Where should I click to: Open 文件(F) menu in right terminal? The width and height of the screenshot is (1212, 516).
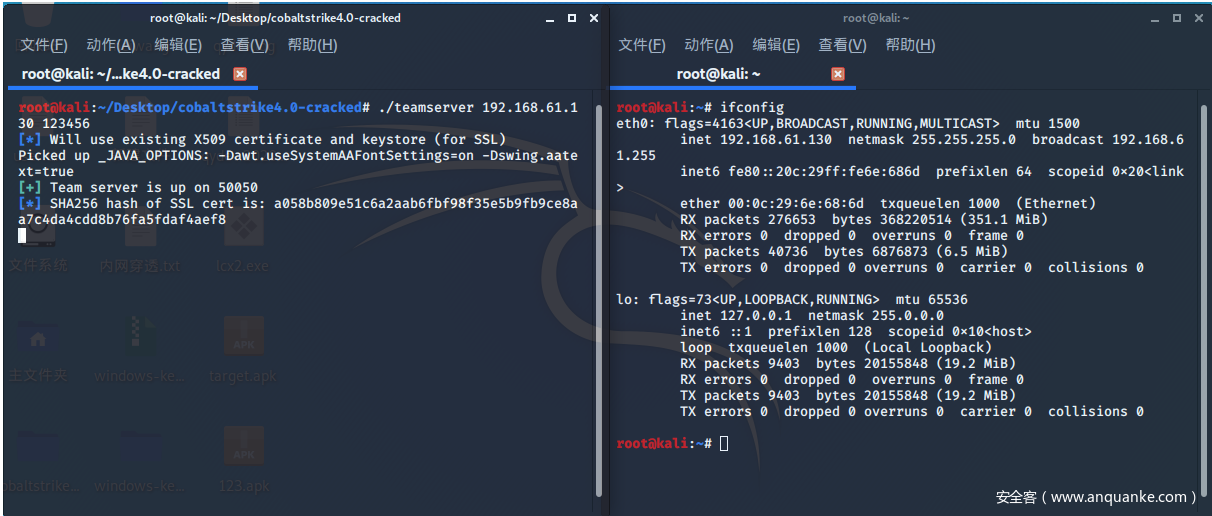click(642, 45)
